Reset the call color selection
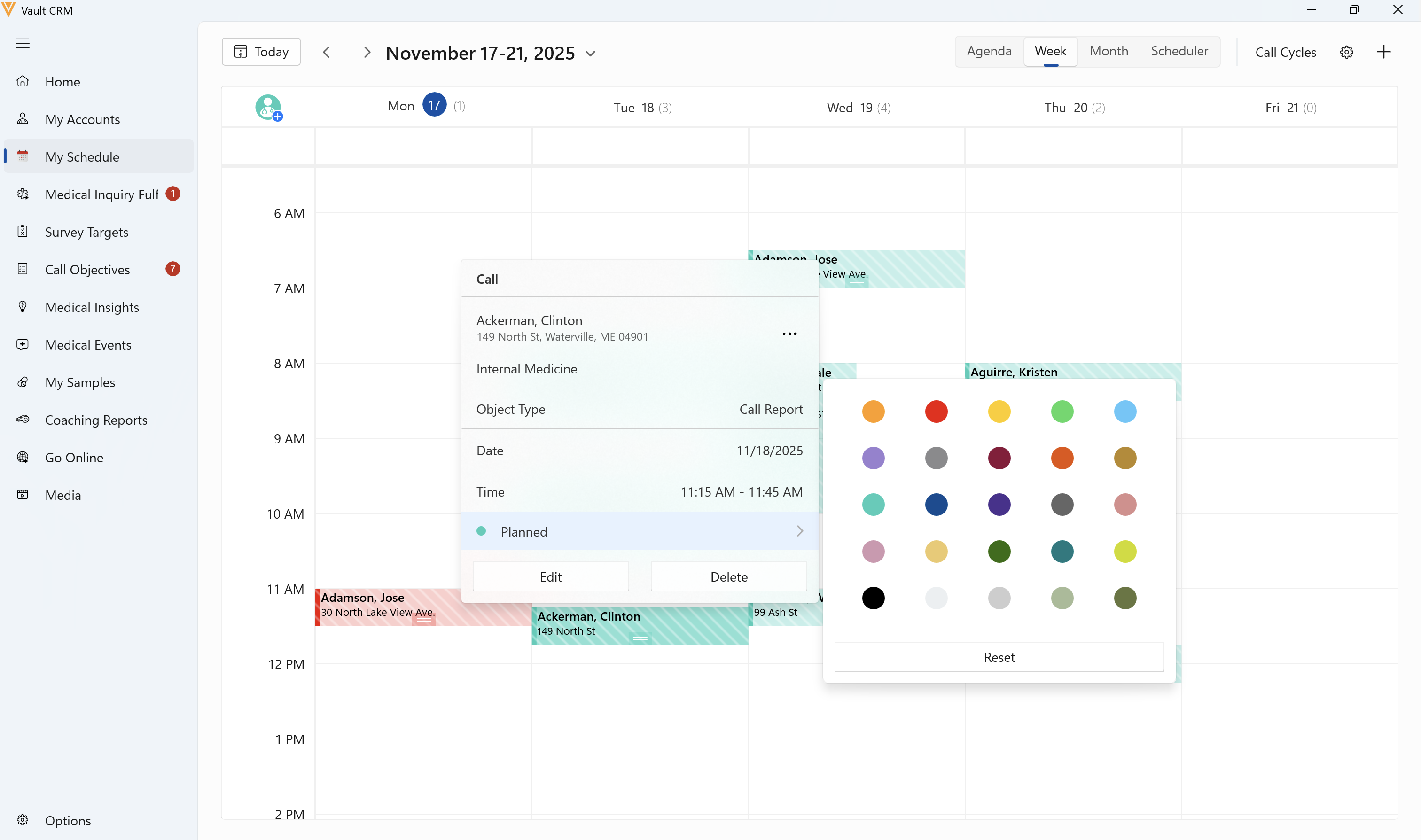Screen dimensions: 1421x840 [999, 657]
